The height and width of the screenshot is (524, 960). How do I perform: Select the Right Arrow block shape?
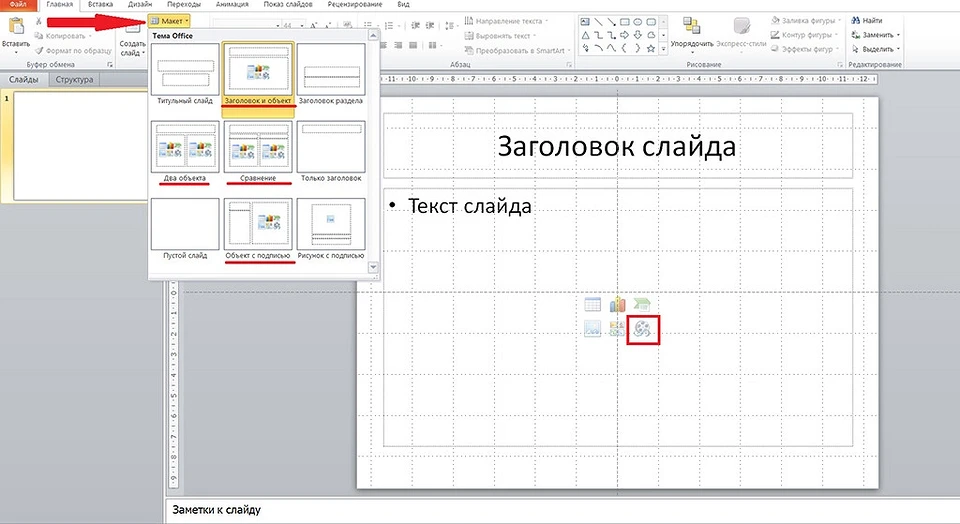click(x=624, y=35)
